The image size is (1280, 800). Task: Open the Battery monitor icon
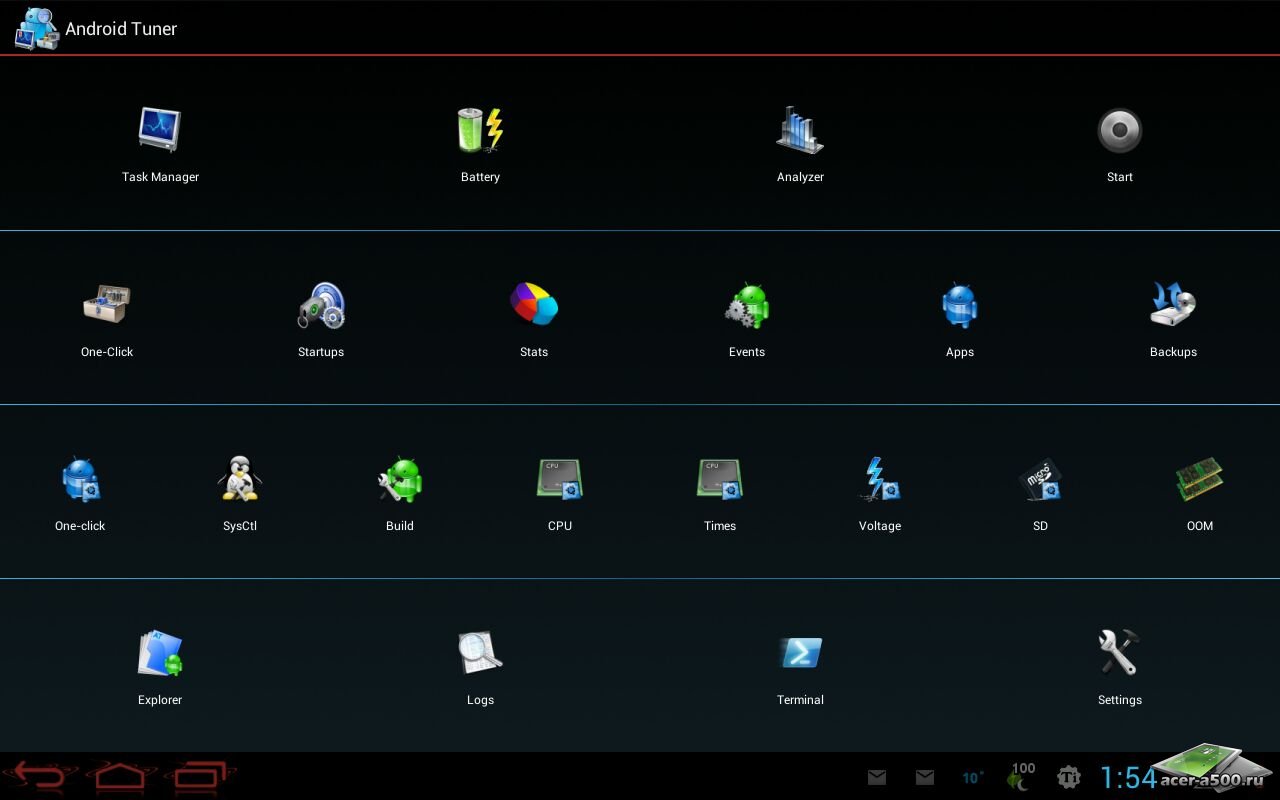[x=480, y=130]
